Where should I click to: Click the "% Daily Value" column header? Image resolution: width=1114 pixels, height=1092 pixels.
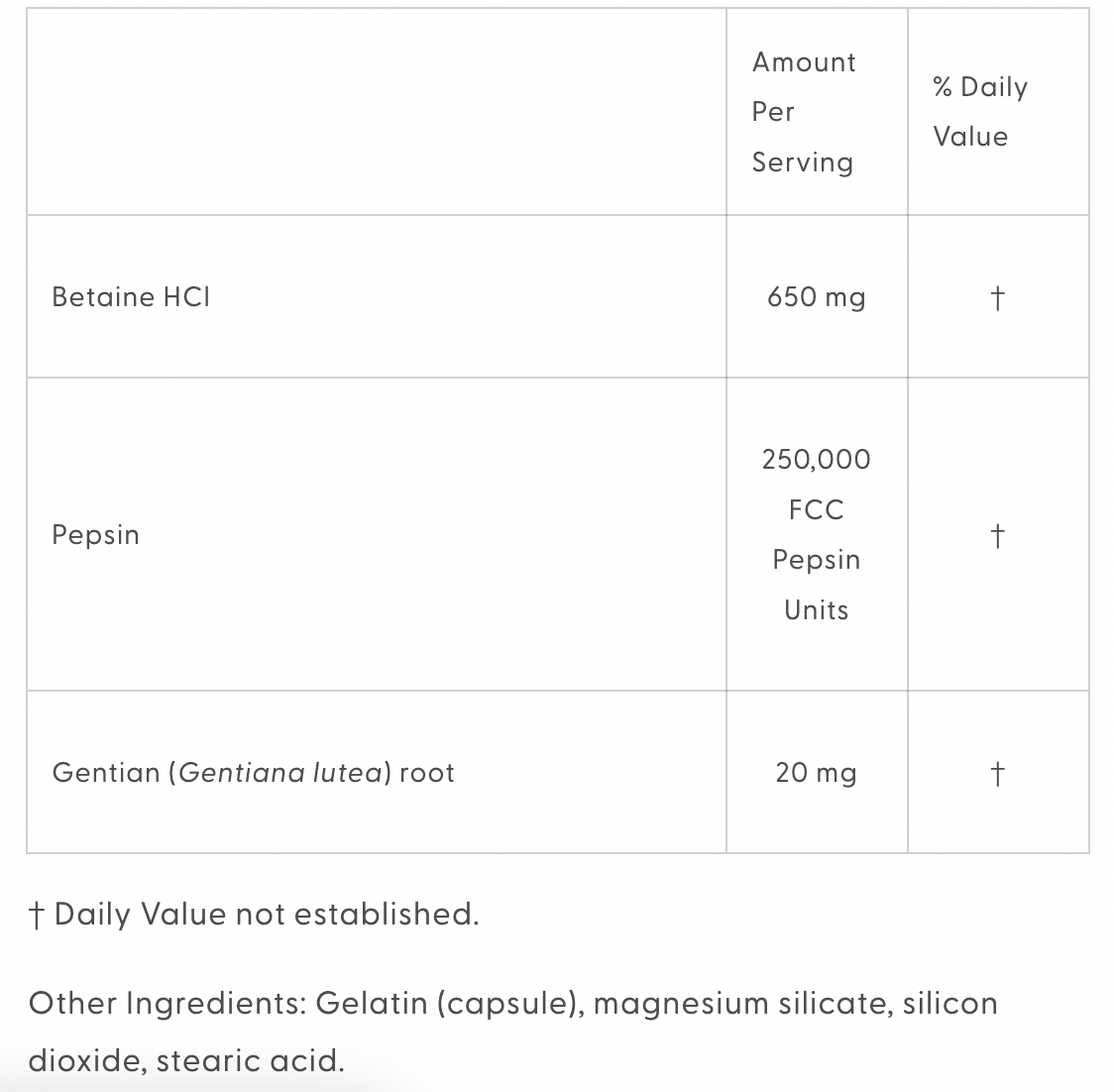tap(979, 112)
